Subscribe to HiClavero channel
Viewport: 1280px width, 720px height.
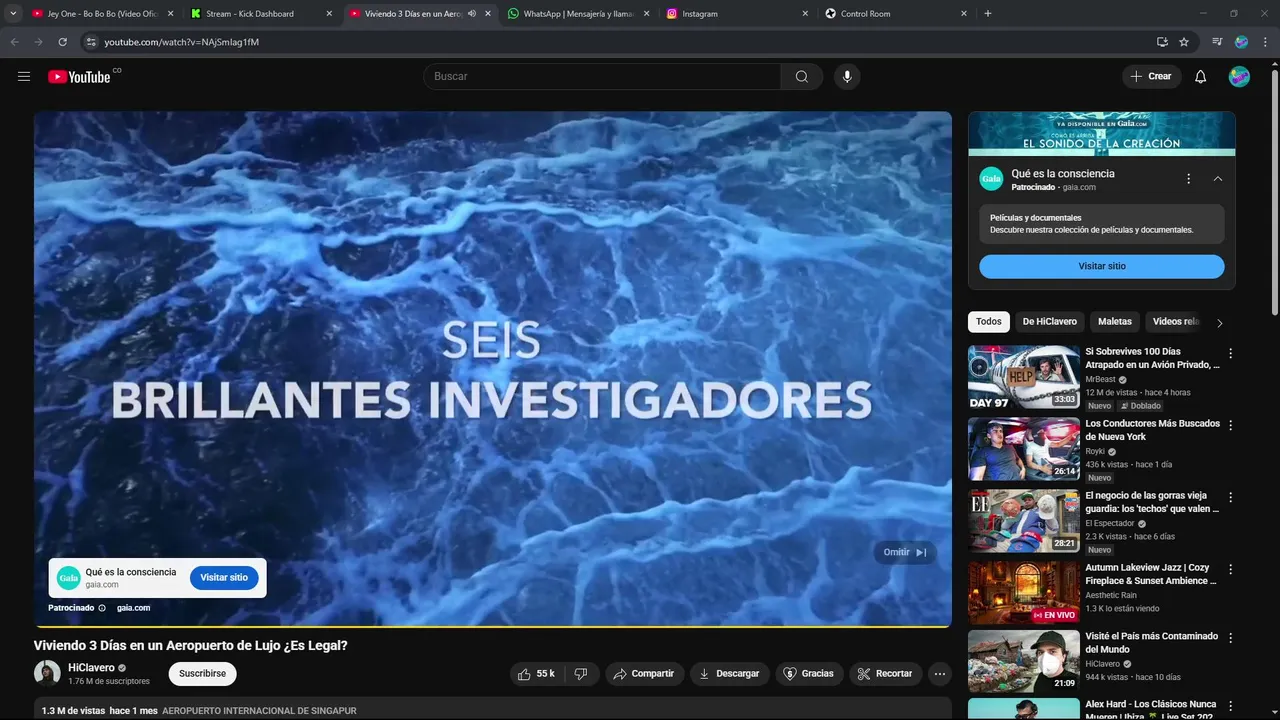tap(202, 674)
